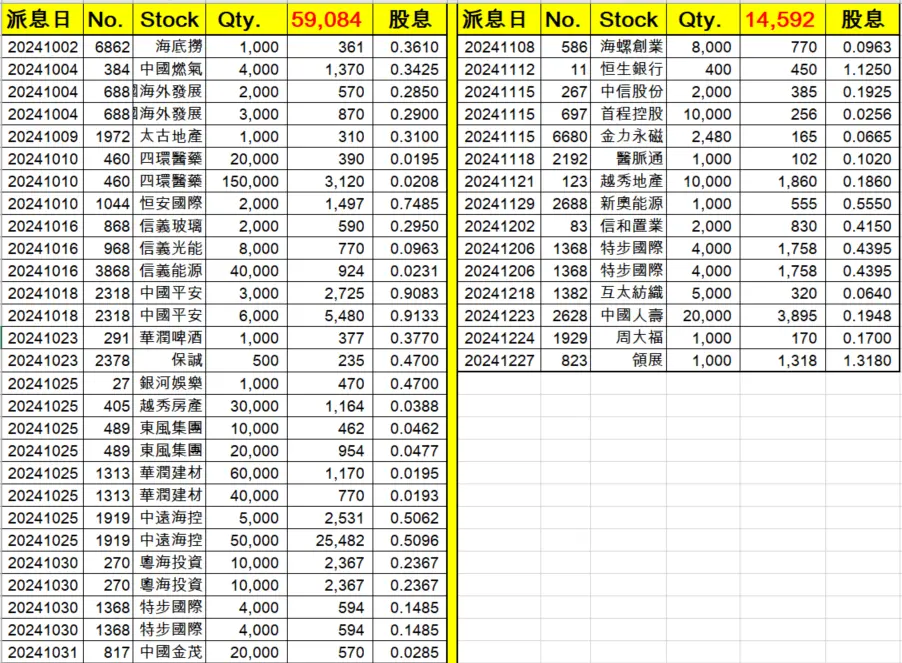Image resolution: width=902 pixels, height=663 pixels.
Task: Select the red total cell 59,084
Action: pos(330,20)
